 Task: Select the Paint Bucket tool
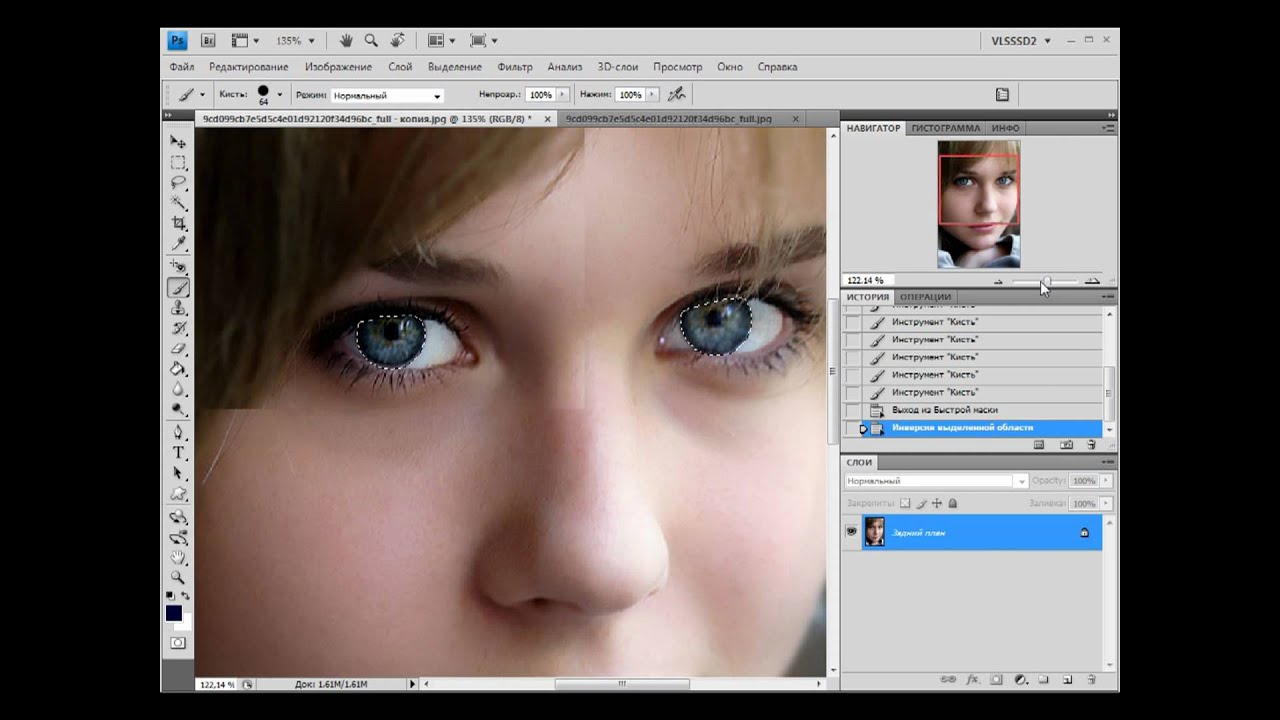pyautogui.click(x=178, y=369)
